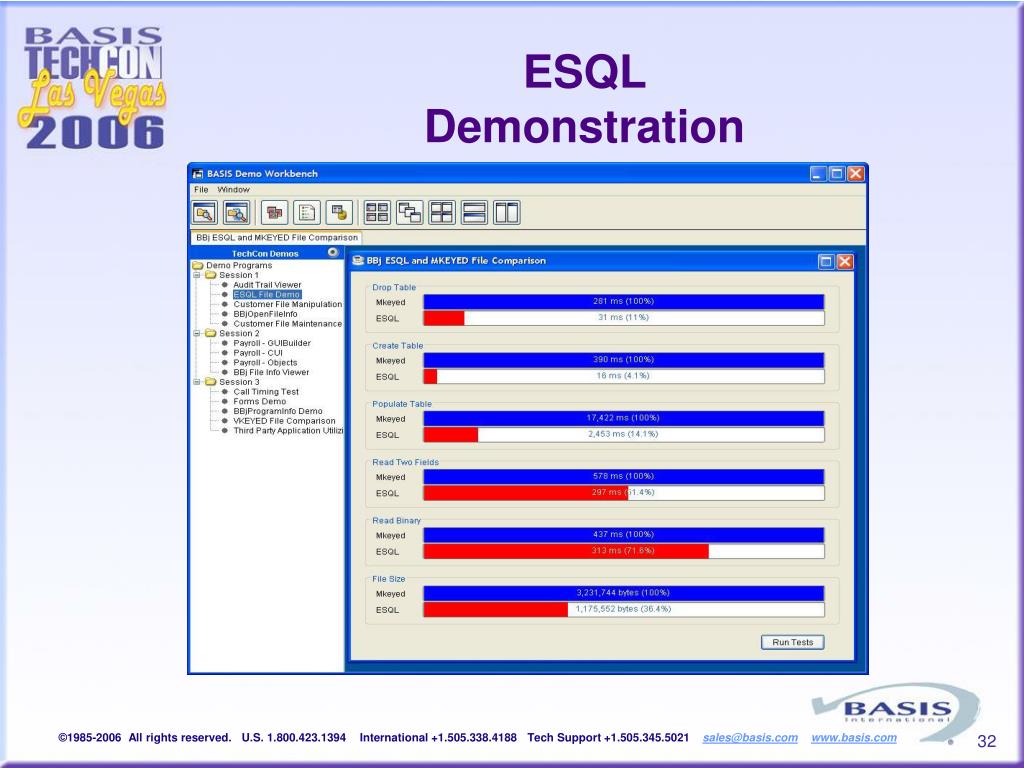Select Customer File Maintenance demo

pos(287,324)
